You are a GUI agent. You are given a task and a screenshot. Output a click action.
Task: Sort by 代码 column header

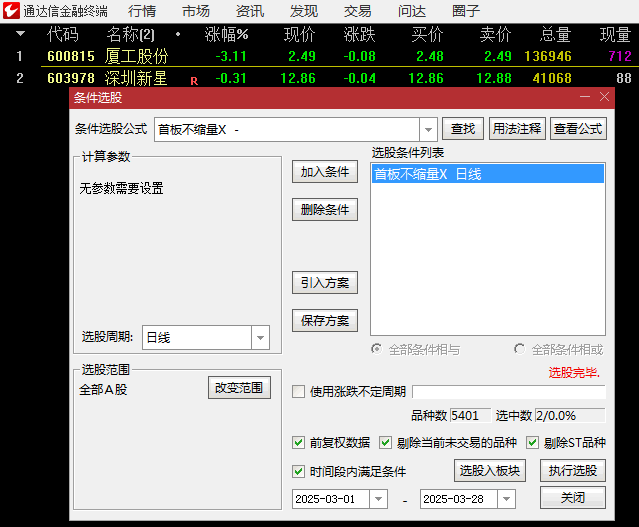(63, 34)
